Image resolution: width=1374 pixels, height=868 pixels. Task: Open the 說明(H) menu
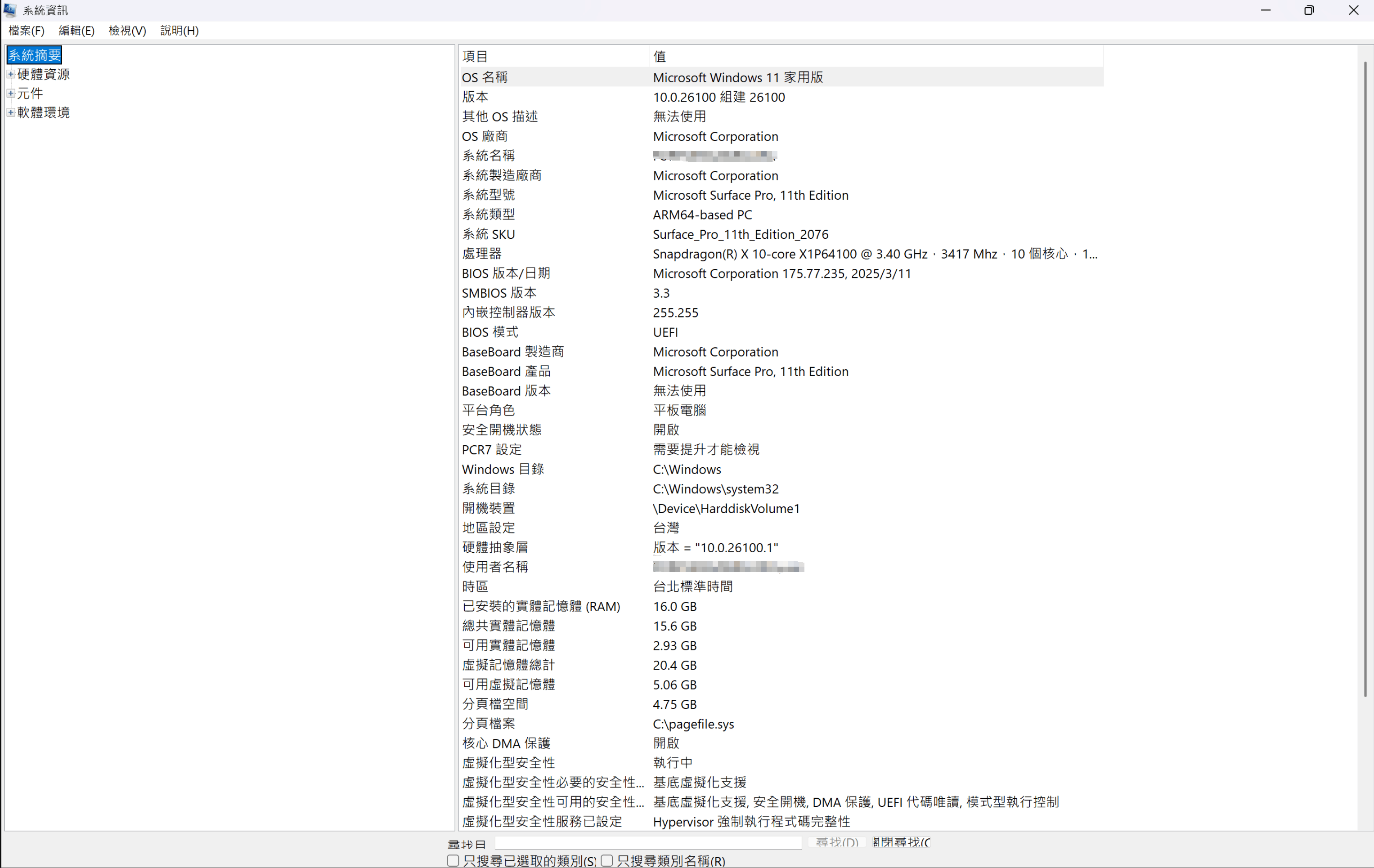[x=179, y=30]
